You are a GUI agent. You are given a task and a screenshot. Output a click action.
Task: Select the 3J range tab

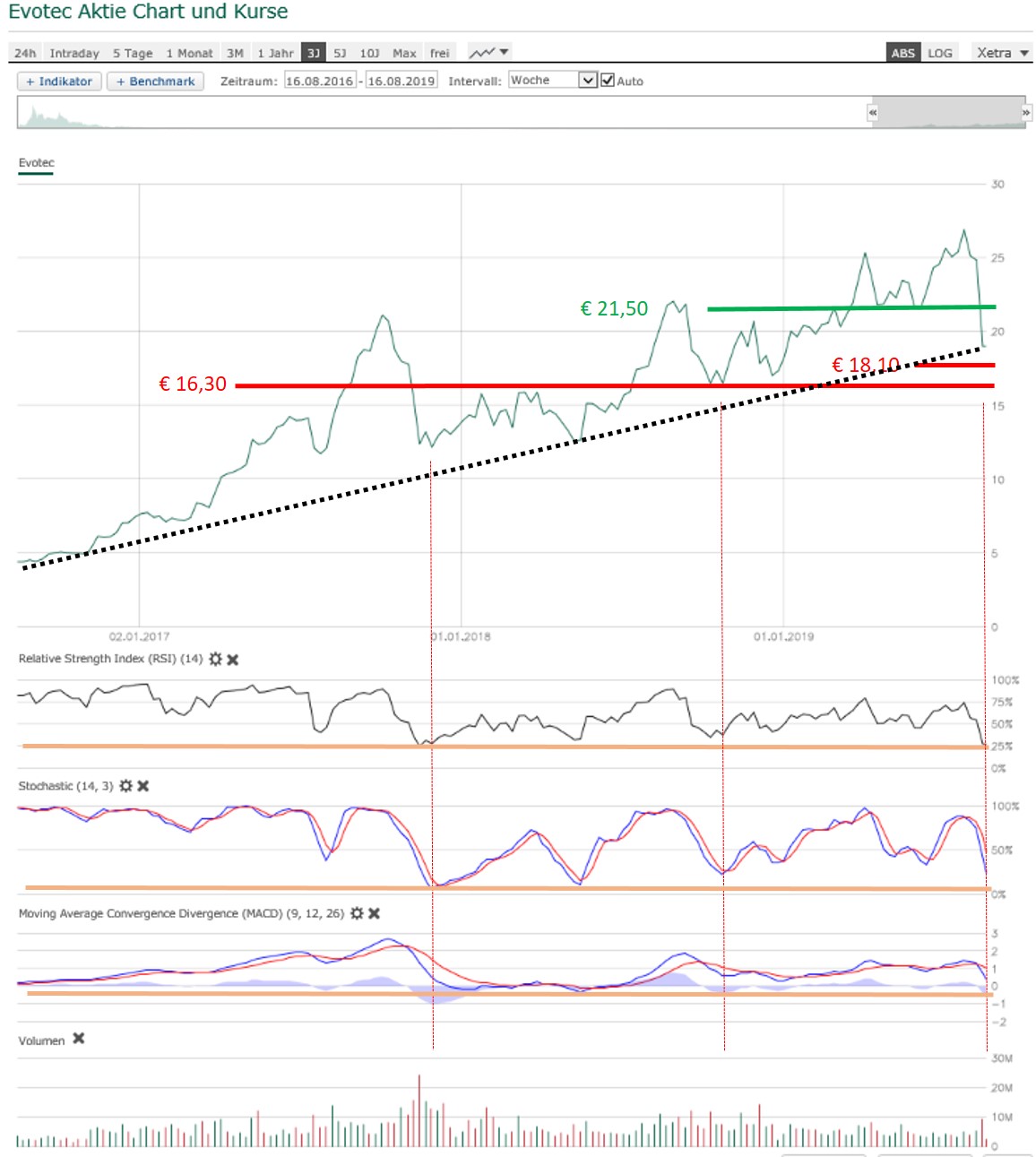pos(314,53)
